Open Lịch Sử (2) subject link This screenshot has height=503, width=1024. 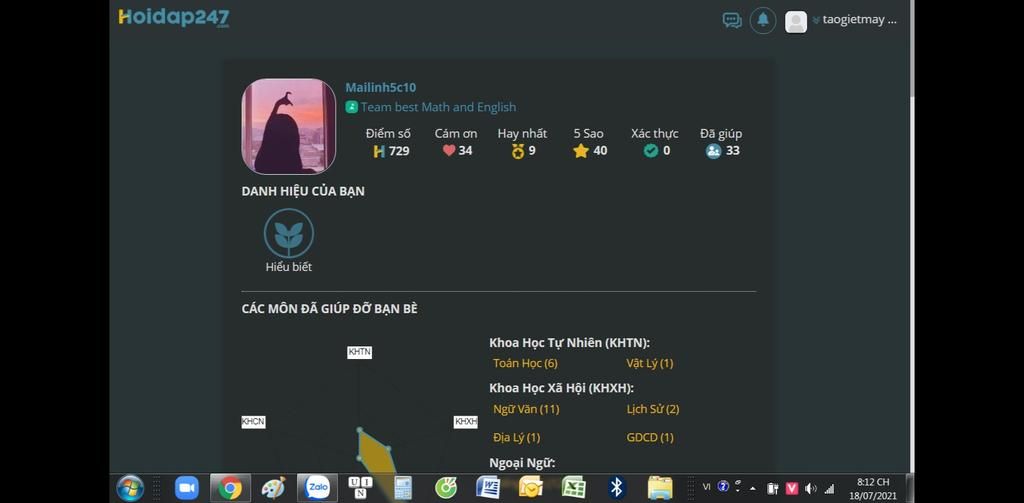[653, 410]
